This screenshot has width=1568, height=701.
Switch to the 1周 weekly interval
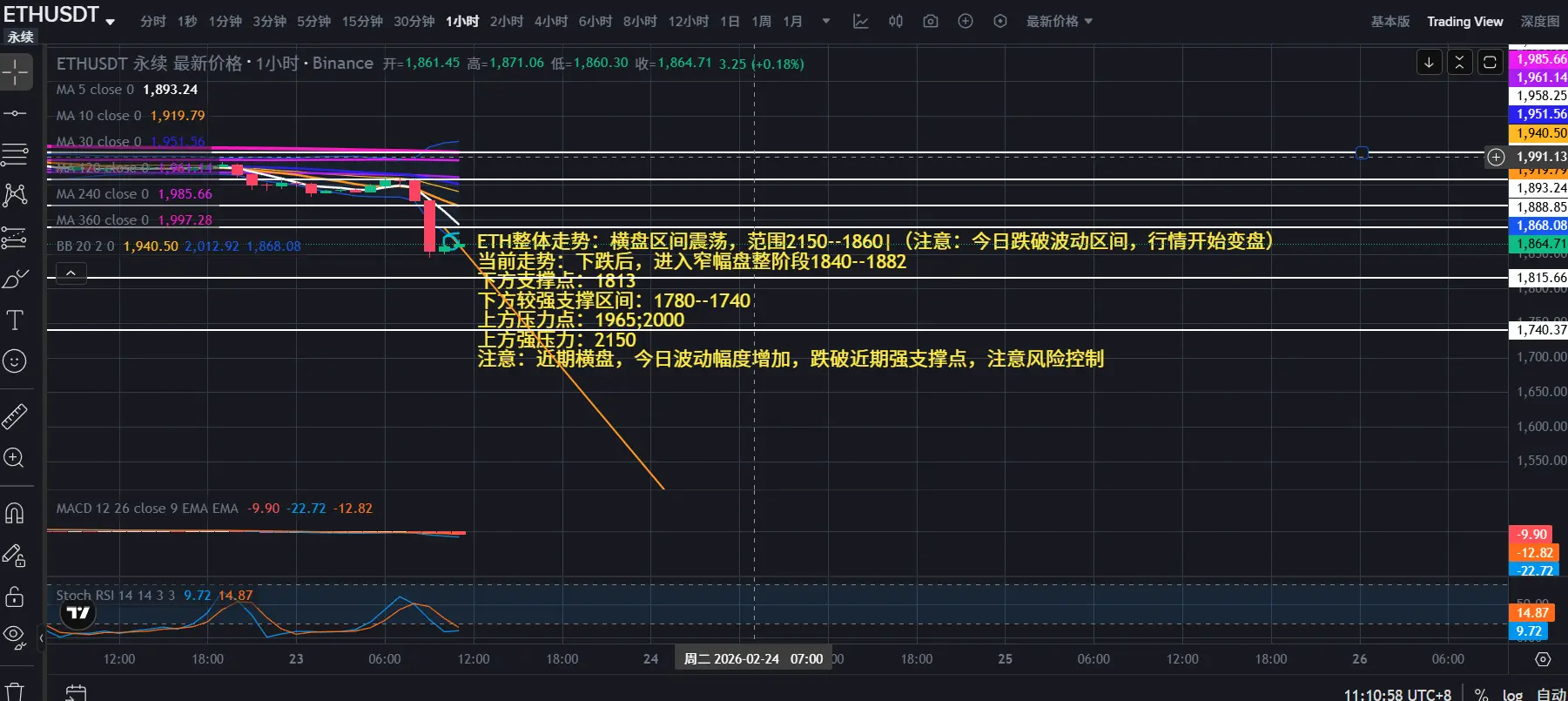(x=762, y=21)
